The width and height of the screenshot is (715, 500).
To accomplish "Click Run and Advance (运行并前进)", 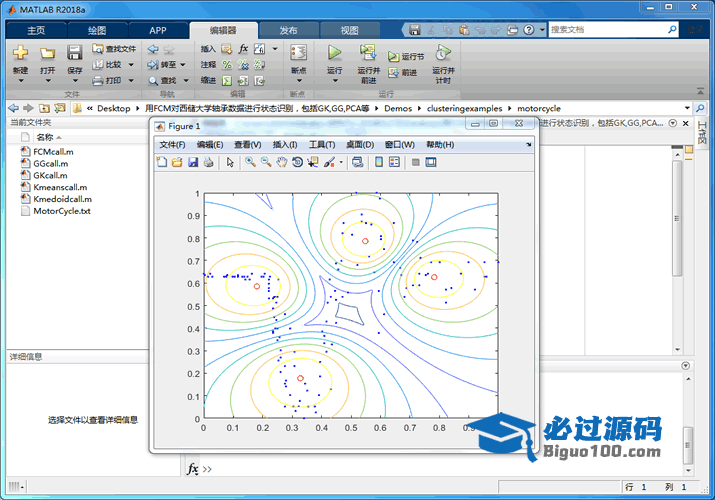I will click(x=368, y=64).
